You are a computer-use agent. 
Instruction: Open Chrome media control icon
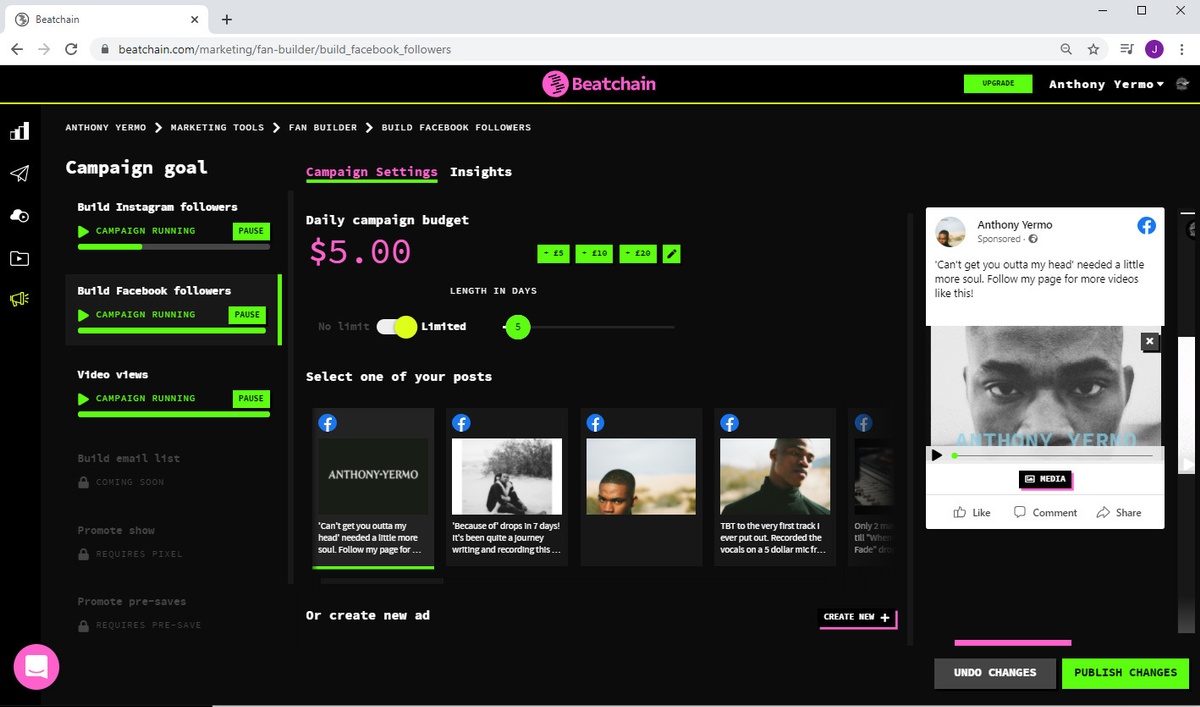(1126, 49)
